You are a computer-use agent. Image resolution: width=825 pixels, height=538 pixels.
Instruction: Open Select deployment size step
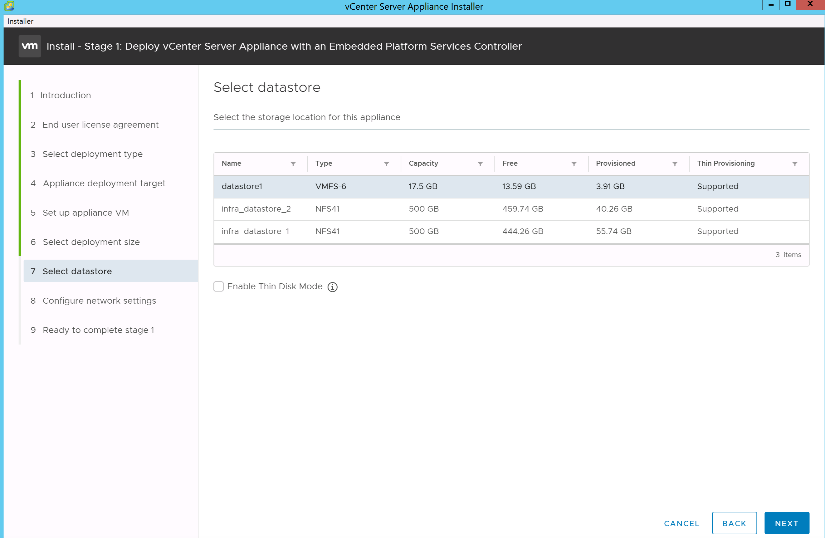[x=91, y=242]
